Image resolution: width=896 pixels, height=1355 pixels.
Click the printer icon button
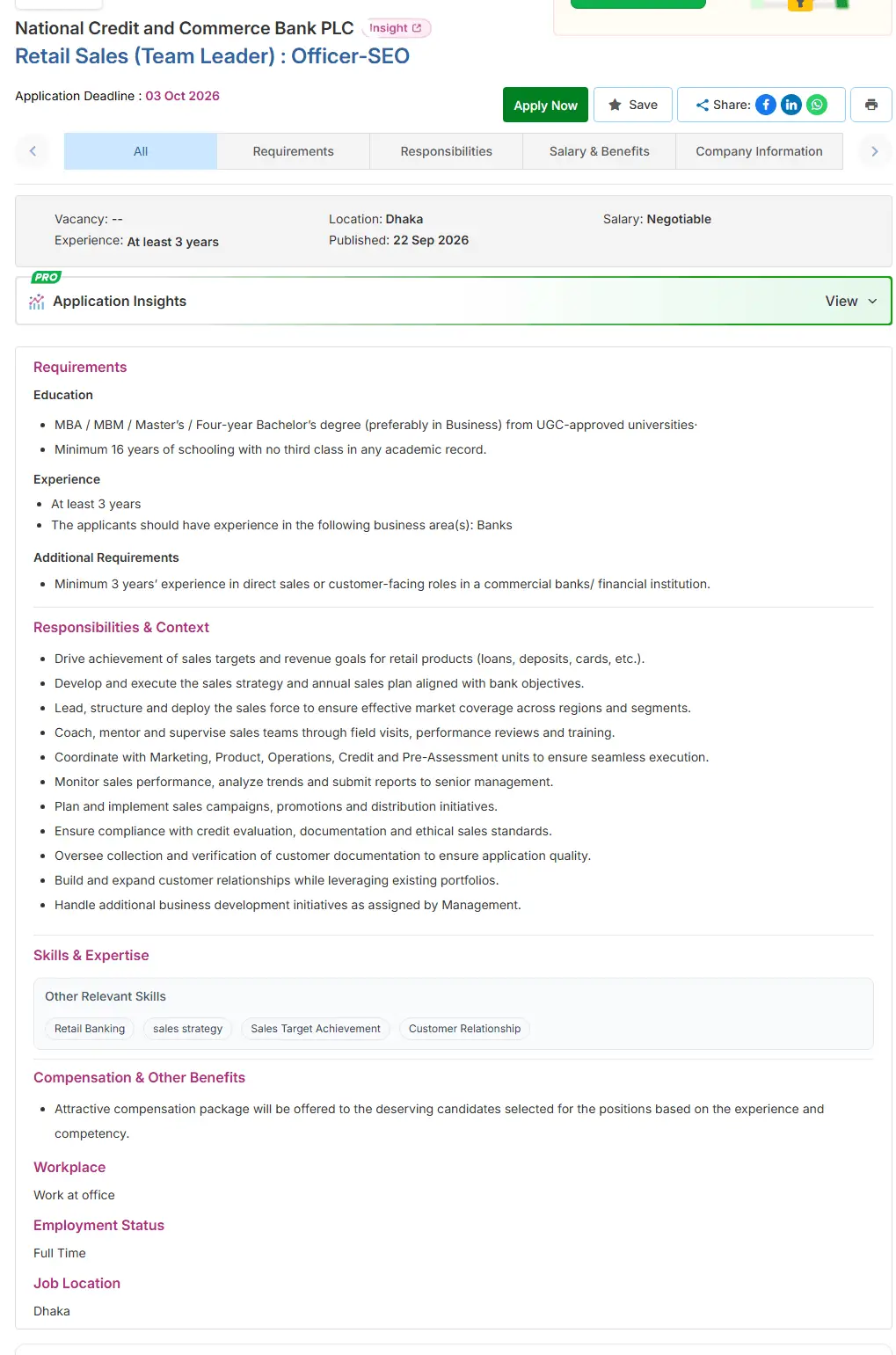click(x=871, y=105)
